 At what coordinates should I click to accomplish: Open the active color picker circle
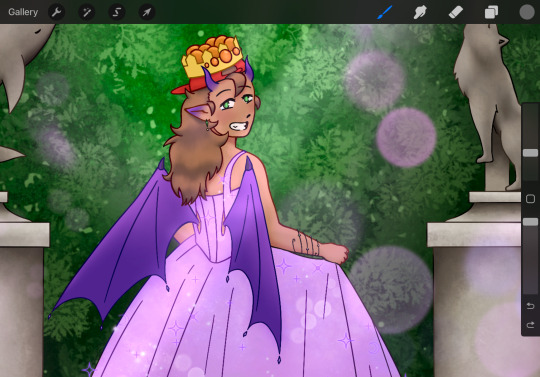click(527, 12)
